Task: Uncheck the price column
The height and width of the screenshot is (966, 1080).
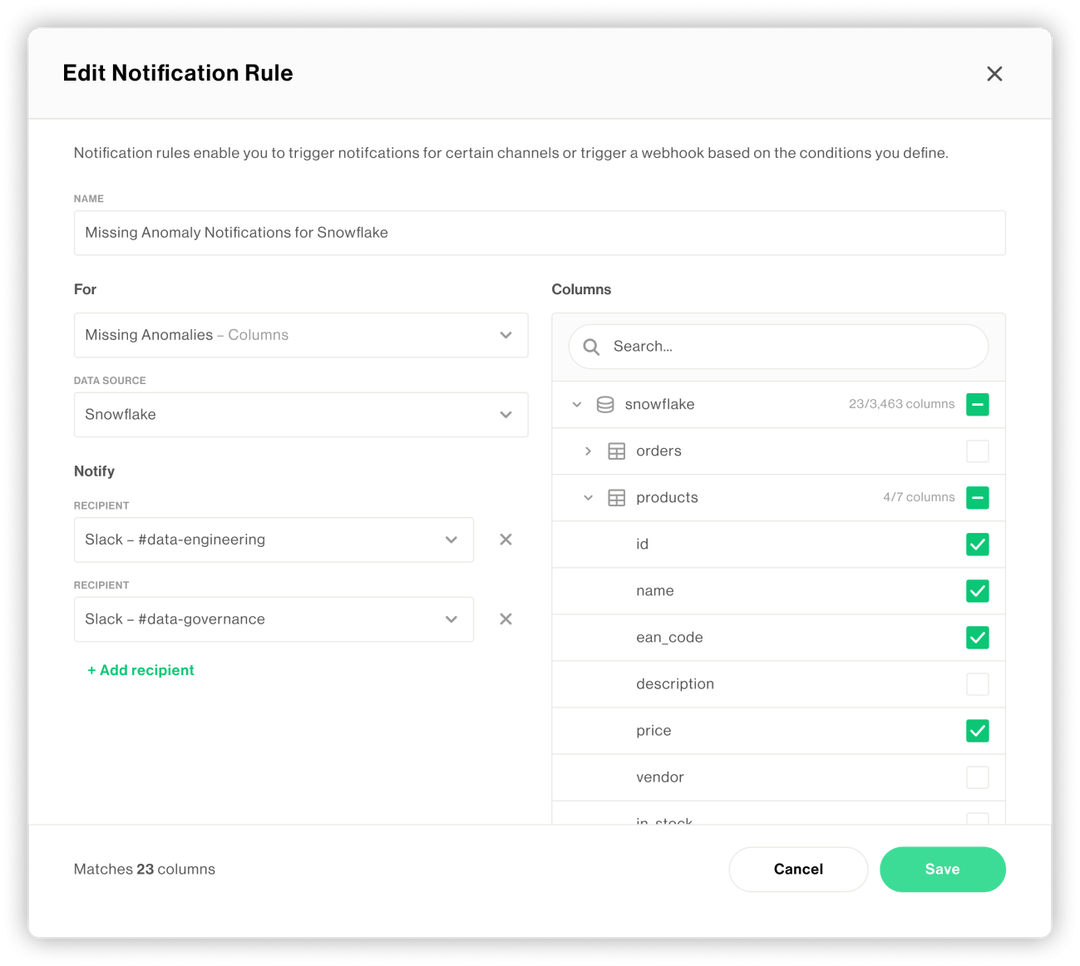Action: (977, 730)
